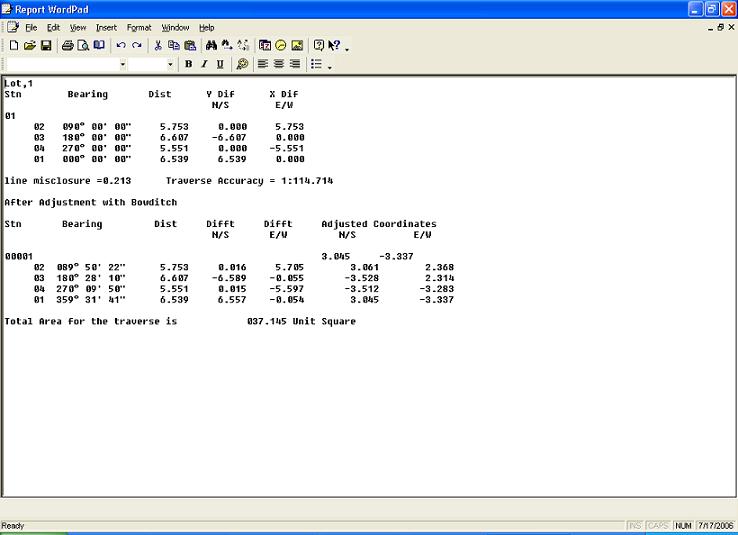Cut selection with scissors icon
738x535 pixels.
point(159,46)
